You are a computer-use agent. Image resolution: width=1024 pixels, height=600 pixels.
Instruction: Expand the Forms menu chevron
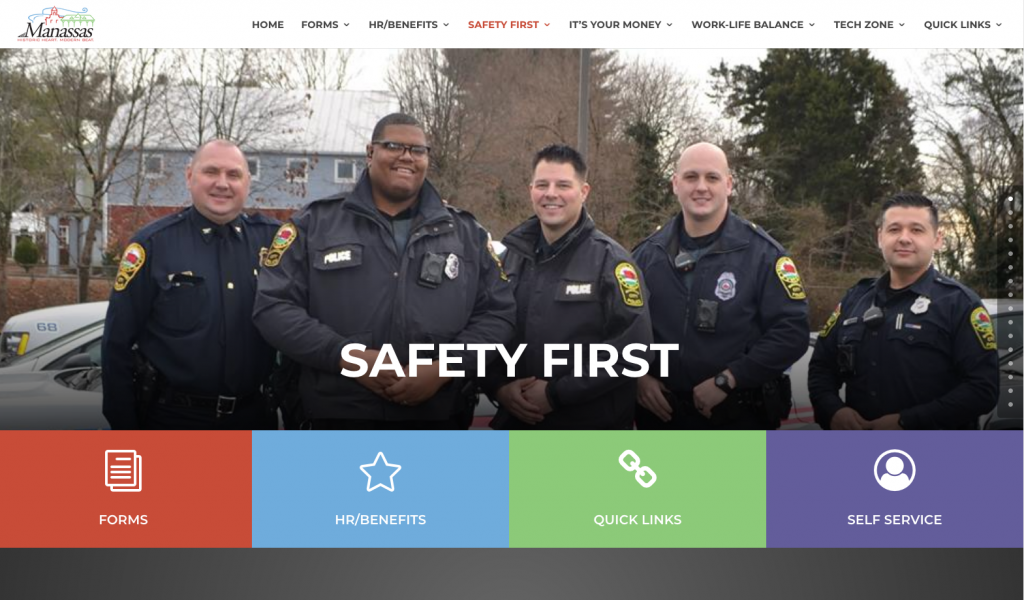tap(347, 25)
